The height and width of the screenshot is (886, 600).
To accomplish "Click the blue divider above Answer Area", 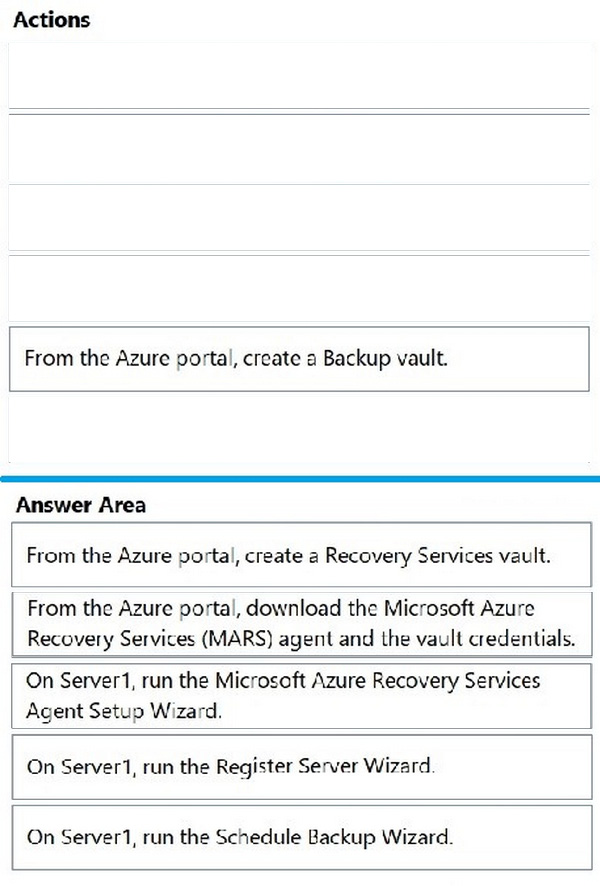I will [300, 479].
